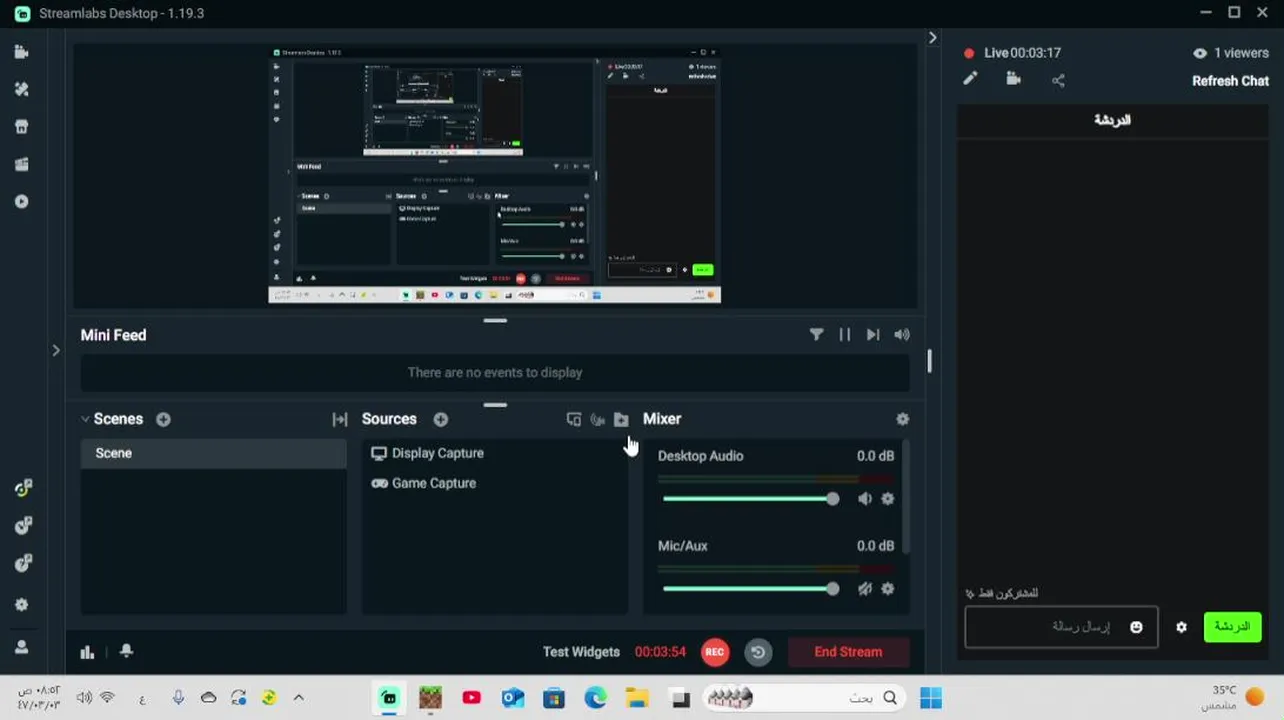Open the Themes icon in left sidebar
The image size is (1284, 720).
point(22,89)
